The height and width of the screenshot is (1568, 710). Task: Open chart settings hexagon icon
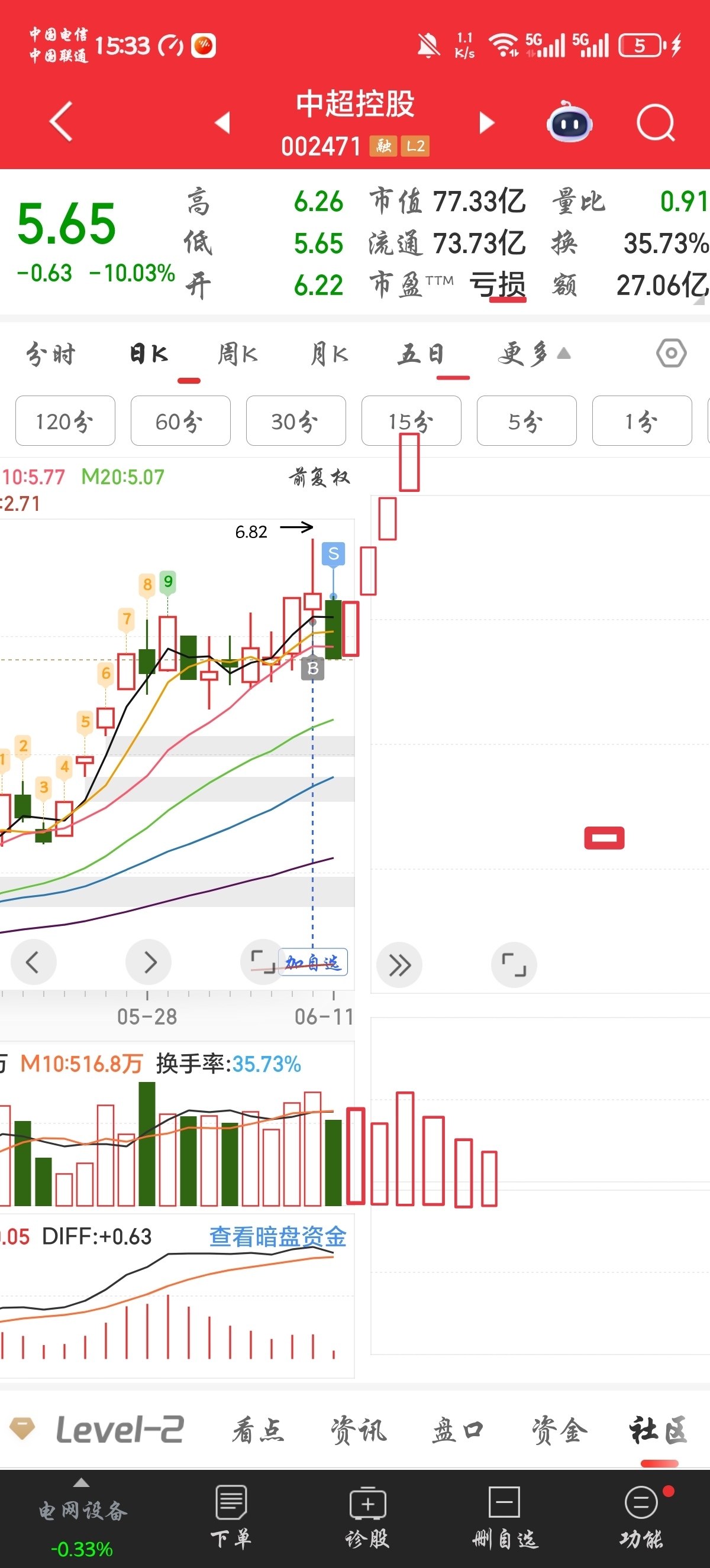point(671,353)
